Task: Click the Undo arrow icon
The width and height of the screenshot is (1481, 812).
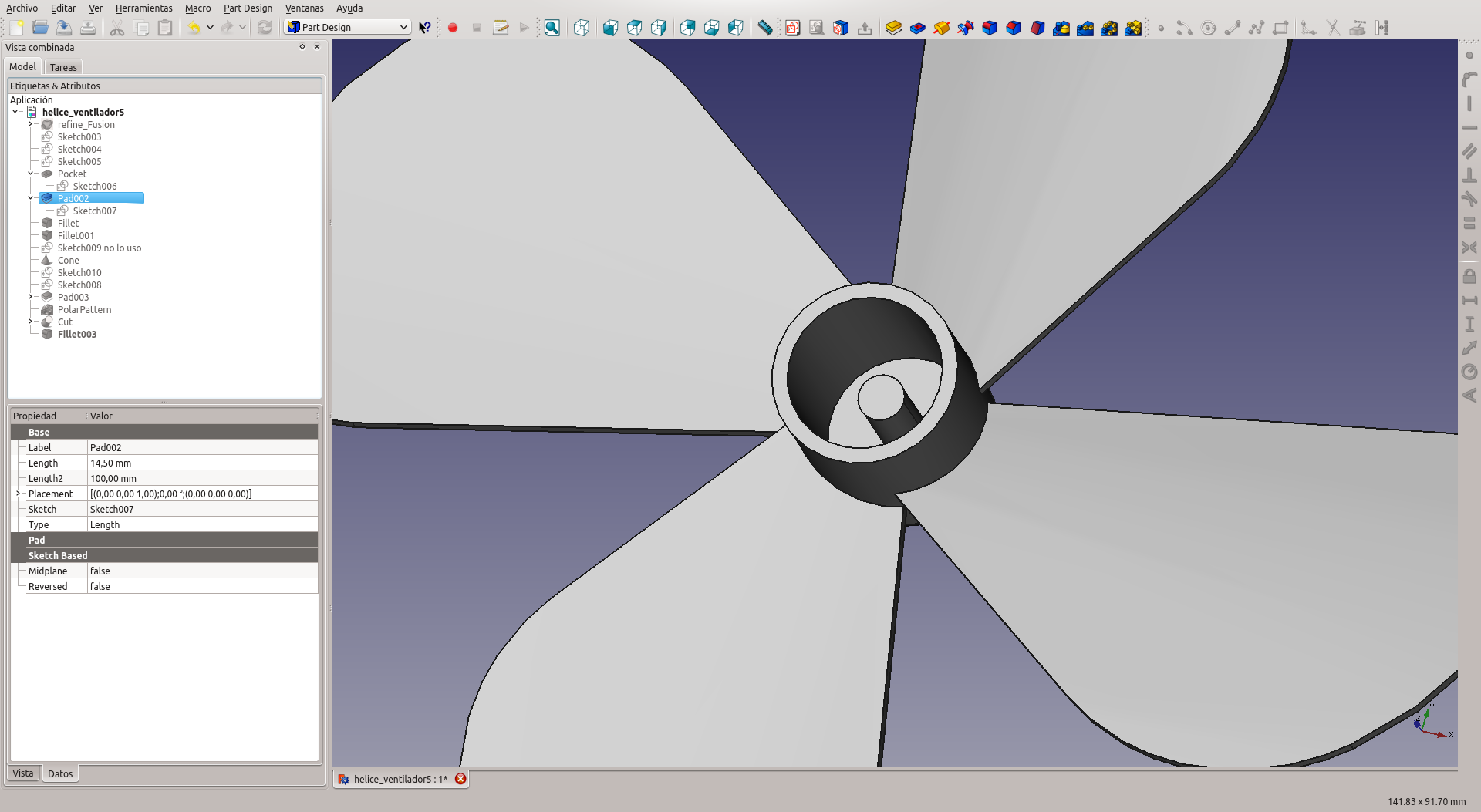Action: 194,28
